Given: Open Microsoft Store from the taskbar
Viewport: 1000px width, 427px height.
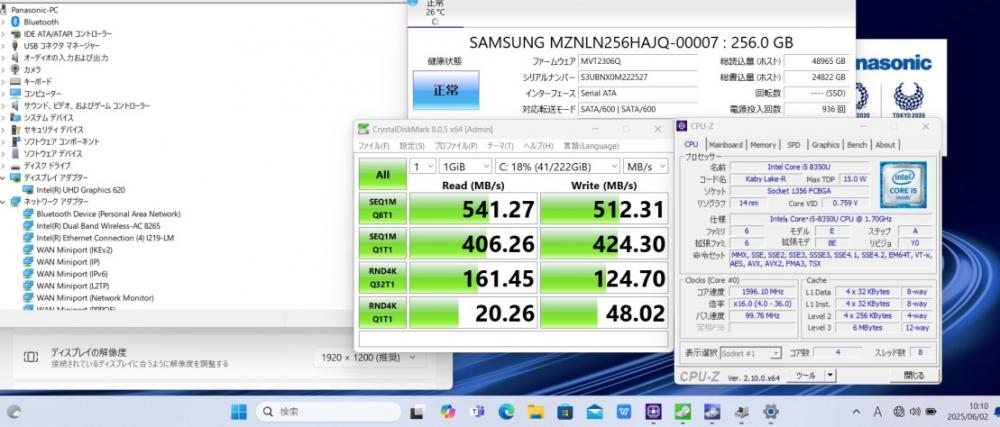Looking at the screenshot, I should (564, 412).
